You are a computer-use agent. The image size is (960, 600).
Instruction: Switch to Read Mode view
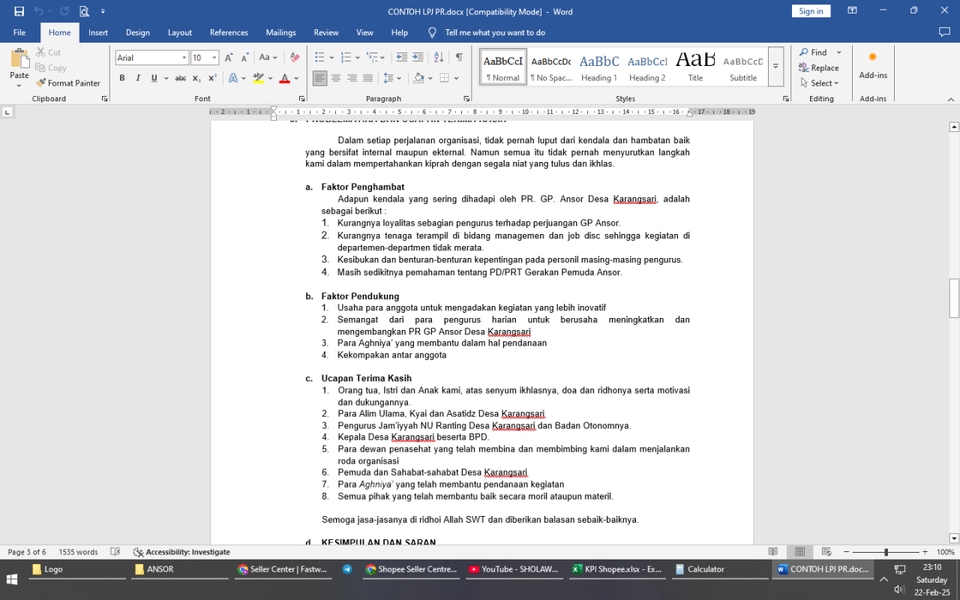coord(773,552)
